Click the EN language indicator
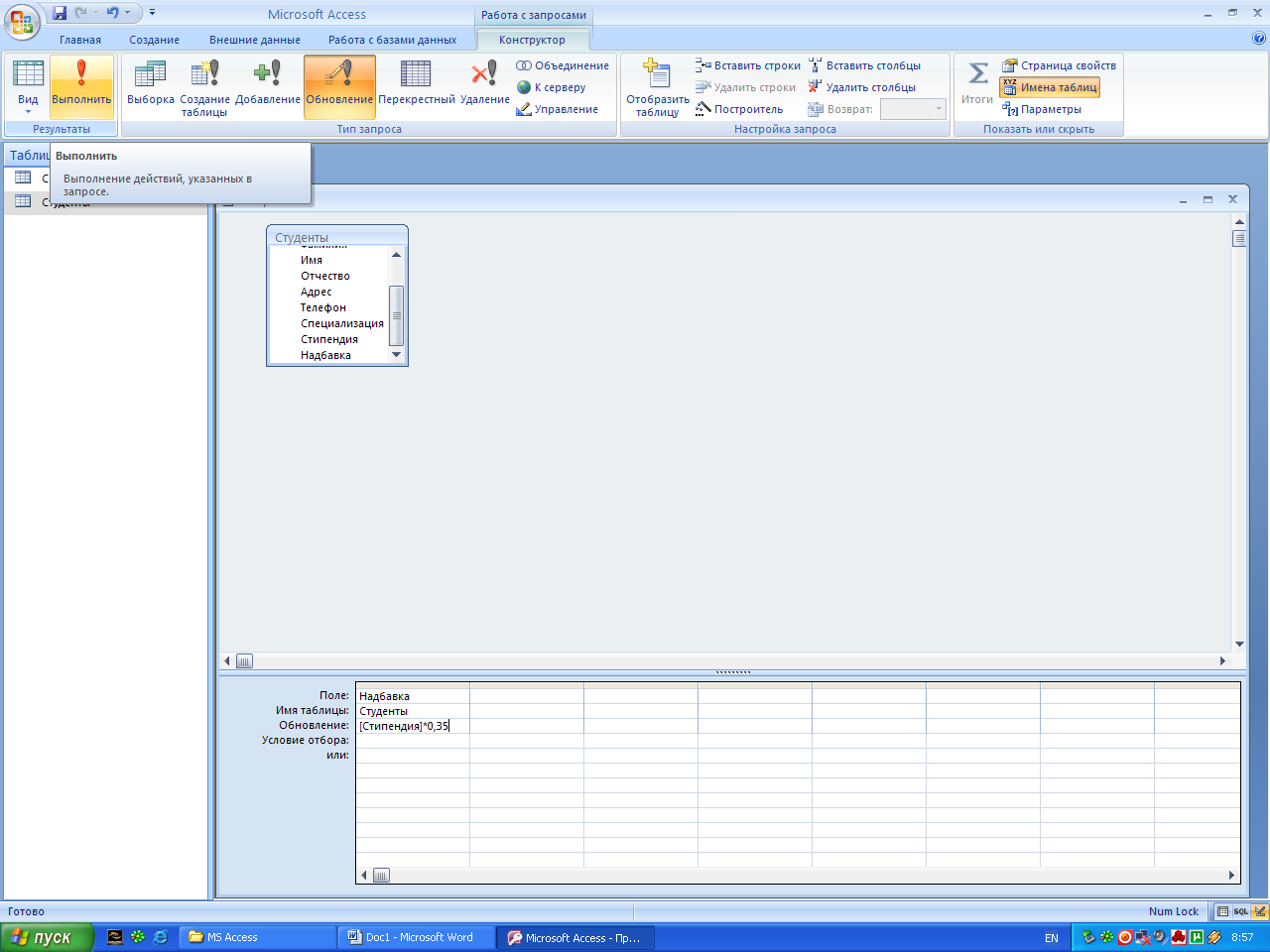The width and height of the screenshot is (1270, 952). click(x=1051, y=938)
